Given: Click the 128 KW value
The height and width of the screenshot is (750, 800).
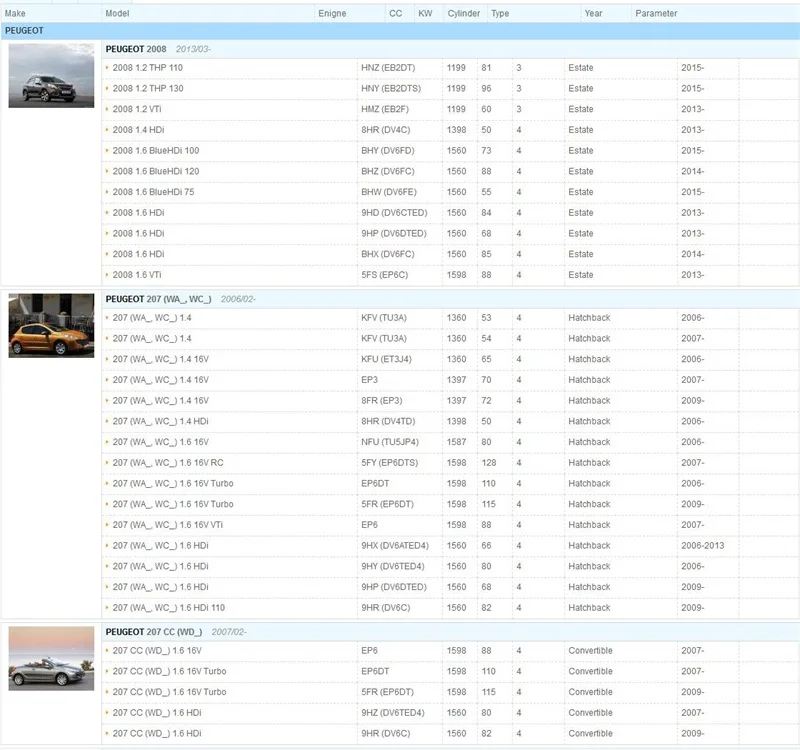Looking at the screenshot, I should pyautogui.click(x=489, y=463).
